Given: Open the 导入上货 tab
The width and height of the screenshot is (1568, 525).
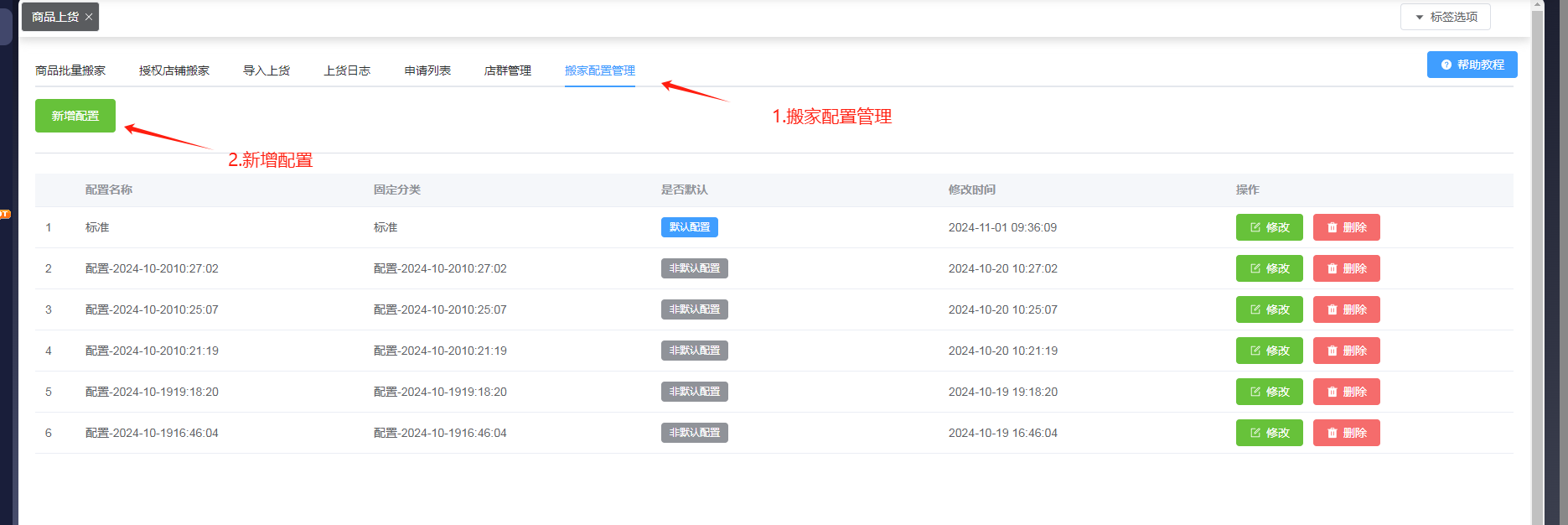Looking at the screenshot, I should [267, 70].
